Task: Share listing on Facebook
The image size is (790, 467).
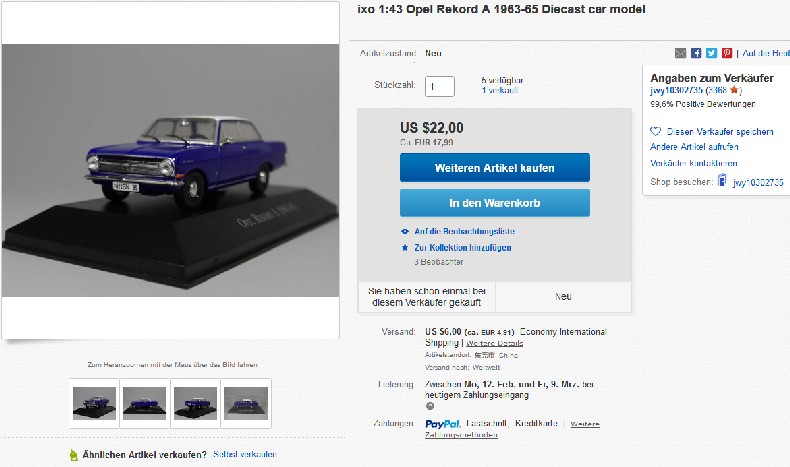Action: 696,53
